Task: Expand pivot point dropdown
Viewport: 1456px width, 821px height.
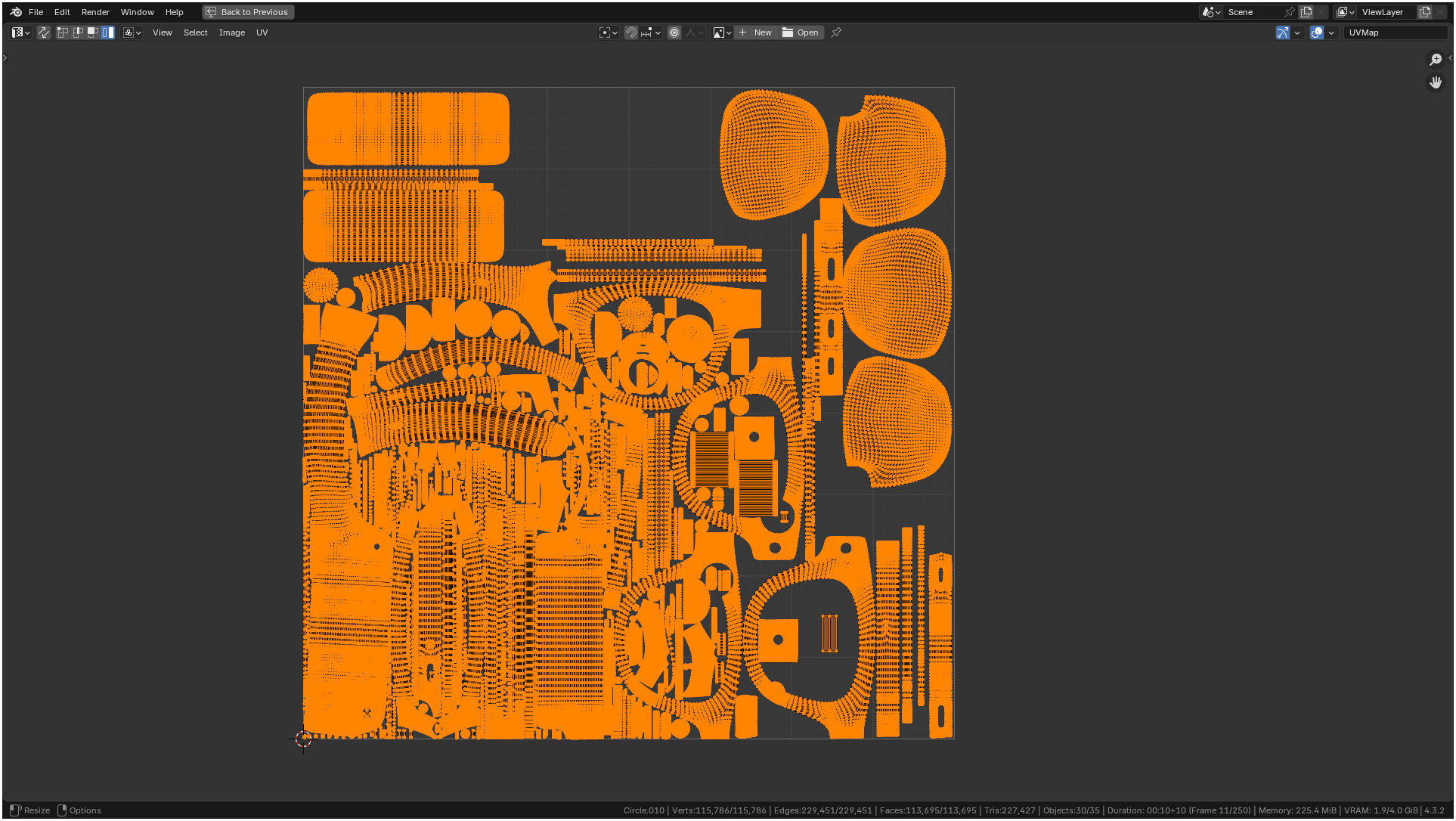Action: [608, 33]
